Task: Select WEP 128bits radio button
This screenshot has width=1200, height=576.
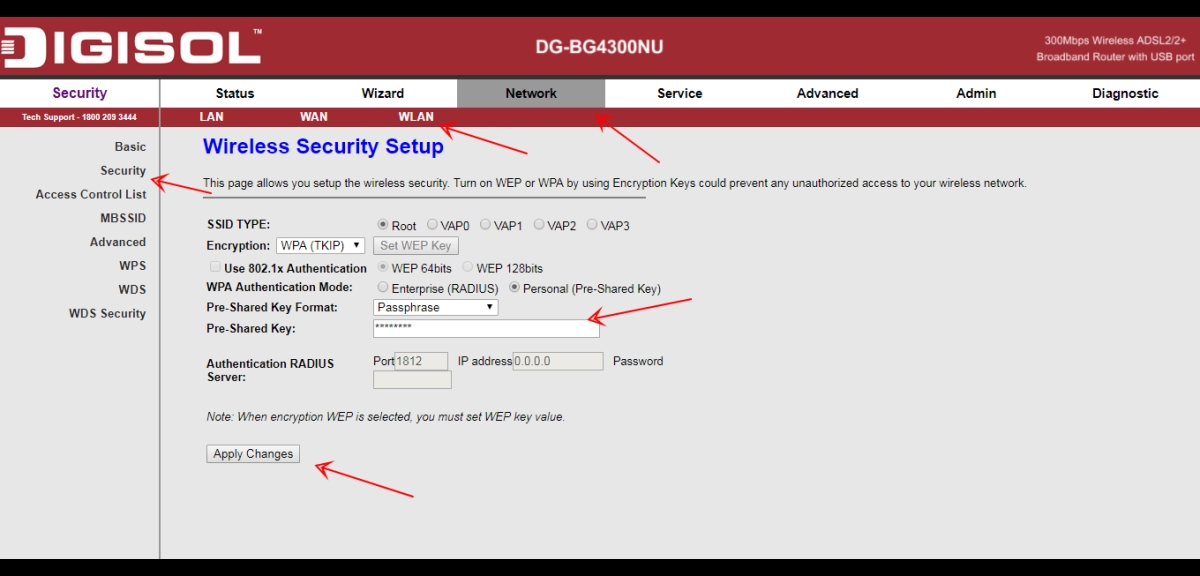Action: click(x=468, y=268)
